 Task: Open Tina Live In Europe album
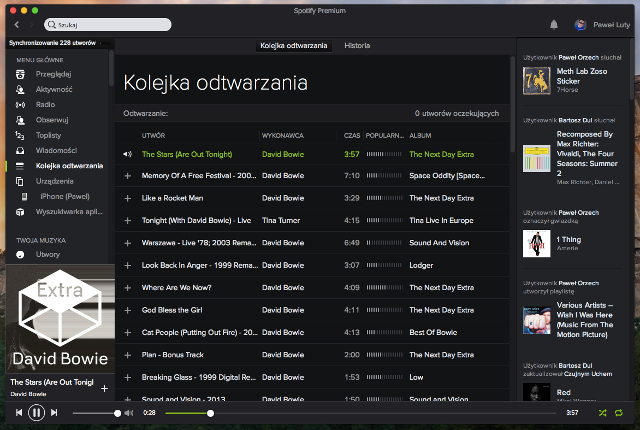[441, 221]
